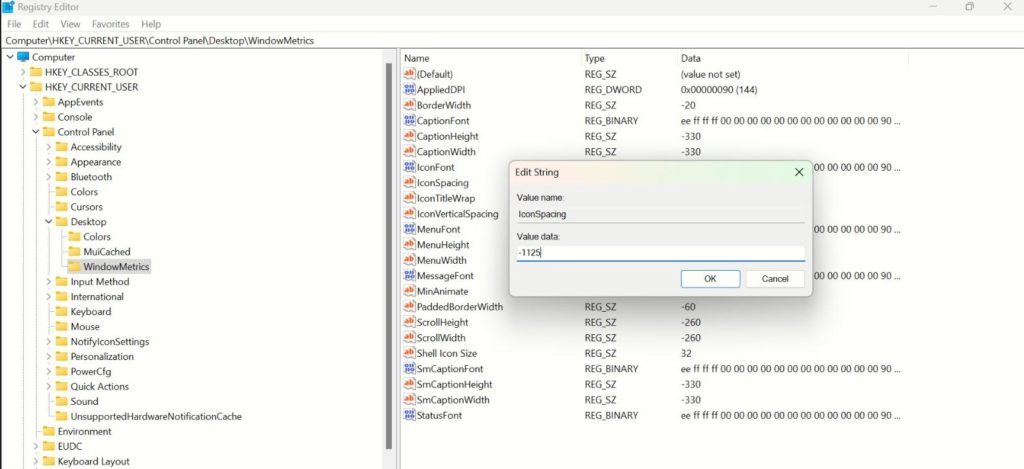Click the Registry Editor app icon
Image resolution: width=1024 pixels, height=469 pixels.
[x=8, y=7]
